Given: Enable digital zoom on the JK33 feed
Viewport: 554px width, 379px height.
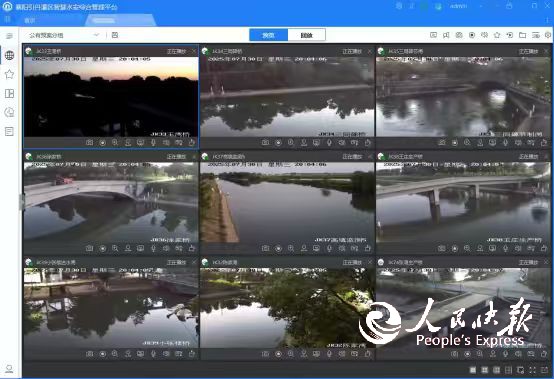Looking at the screenshot, I should [x=115, y=143].
